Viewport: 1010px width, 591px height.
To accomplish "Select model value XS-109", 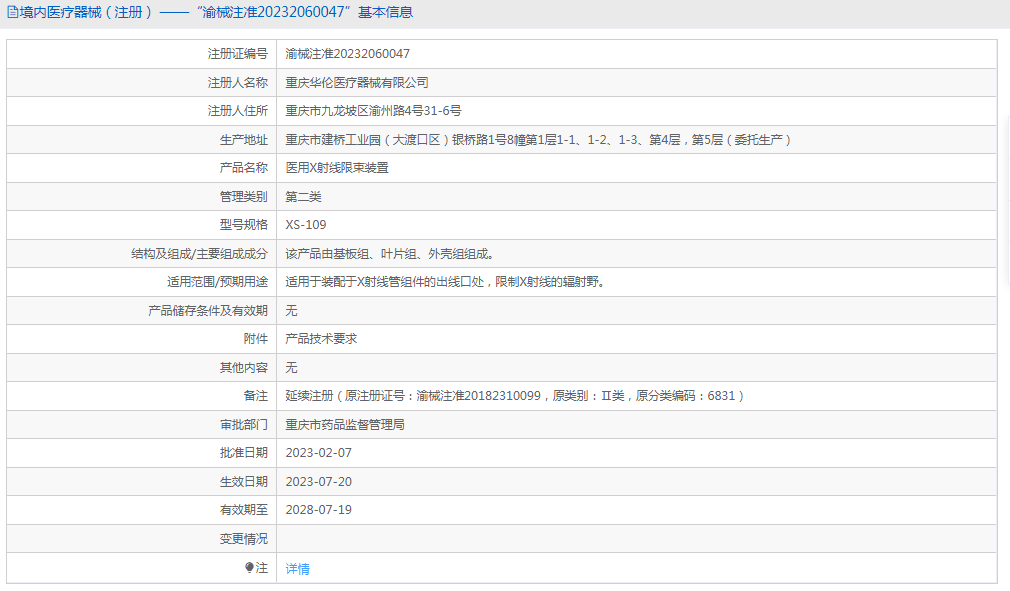I will point(306,225).
